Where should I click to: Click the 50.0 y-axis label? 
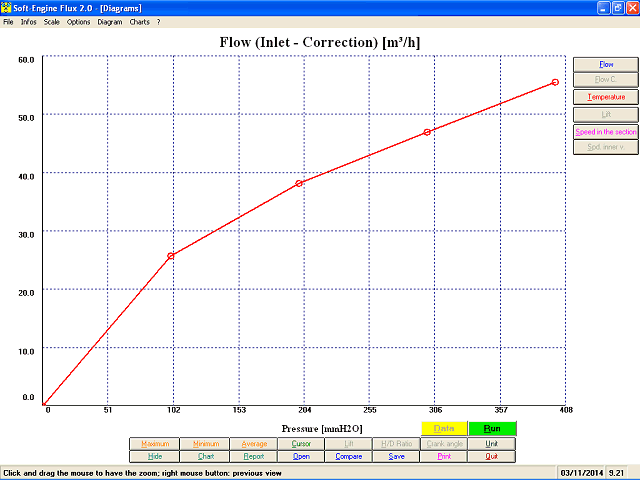pos(26,118)
